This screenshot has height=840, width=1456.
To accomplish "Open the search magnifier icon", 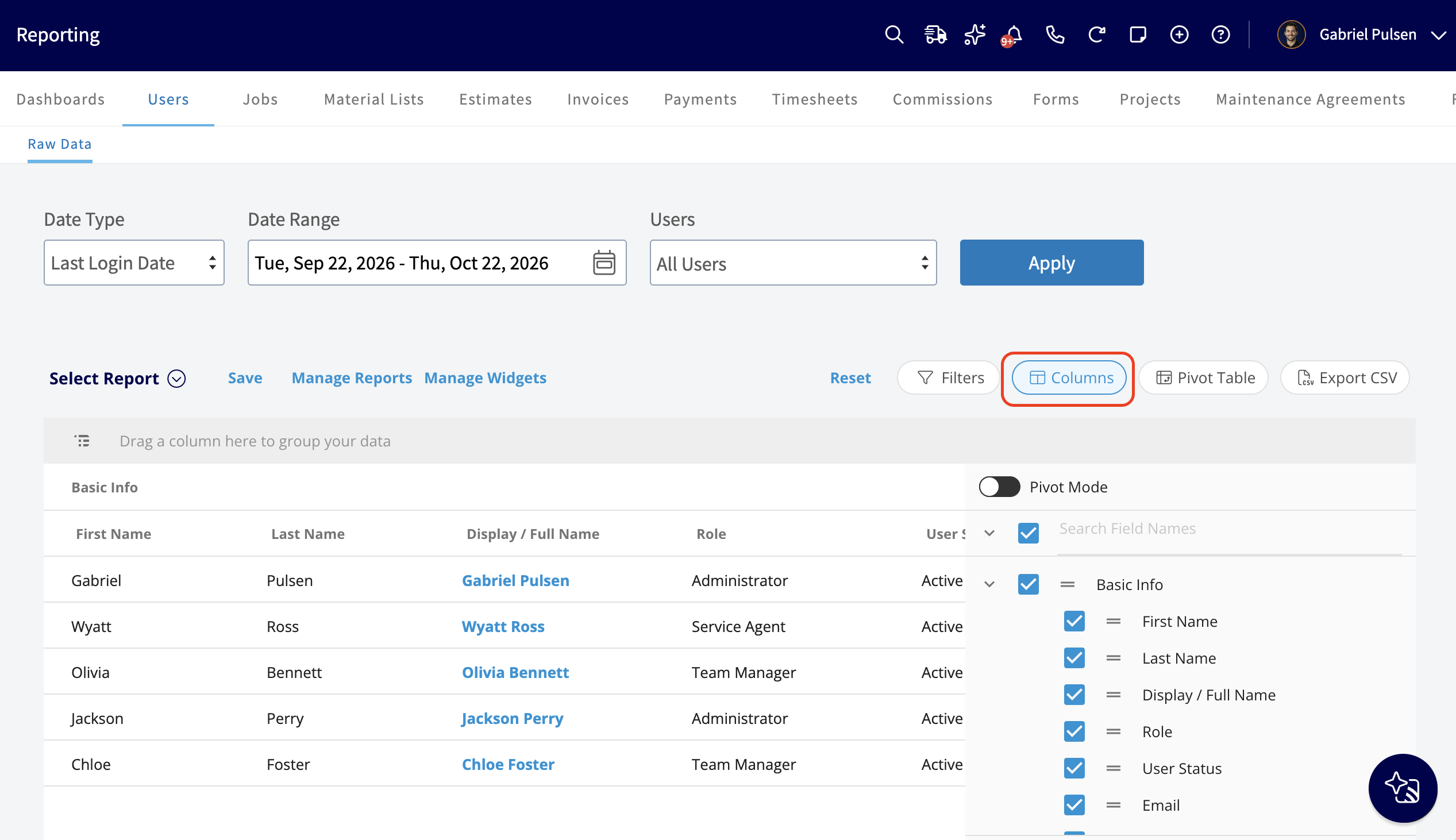I will 893,34.
